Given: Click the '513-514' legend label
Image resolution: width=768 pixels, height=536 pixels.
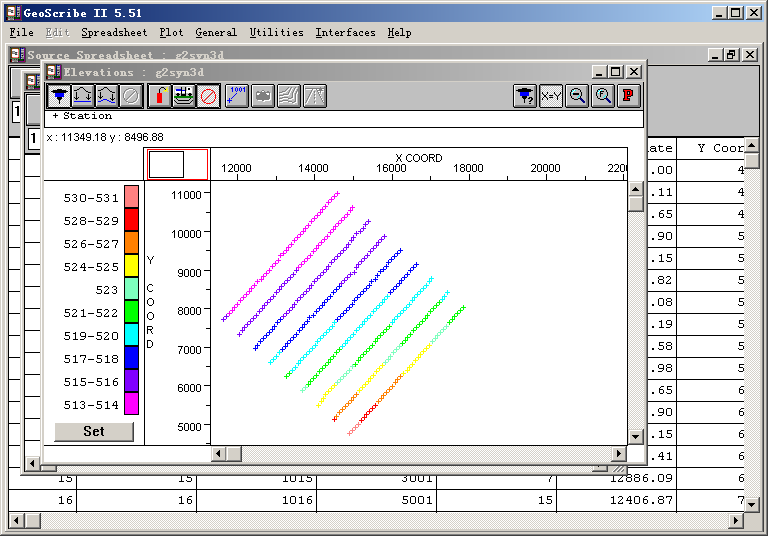Looking at the screenshot, I should (x=91, y=405).
